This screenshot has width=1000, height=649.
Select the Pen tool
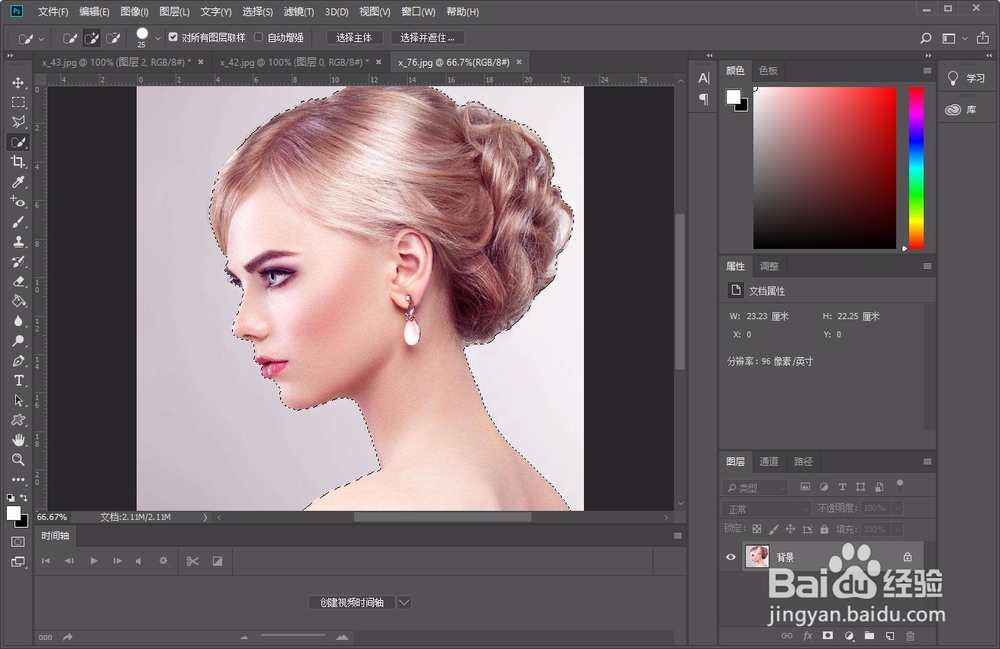(18, 361)
